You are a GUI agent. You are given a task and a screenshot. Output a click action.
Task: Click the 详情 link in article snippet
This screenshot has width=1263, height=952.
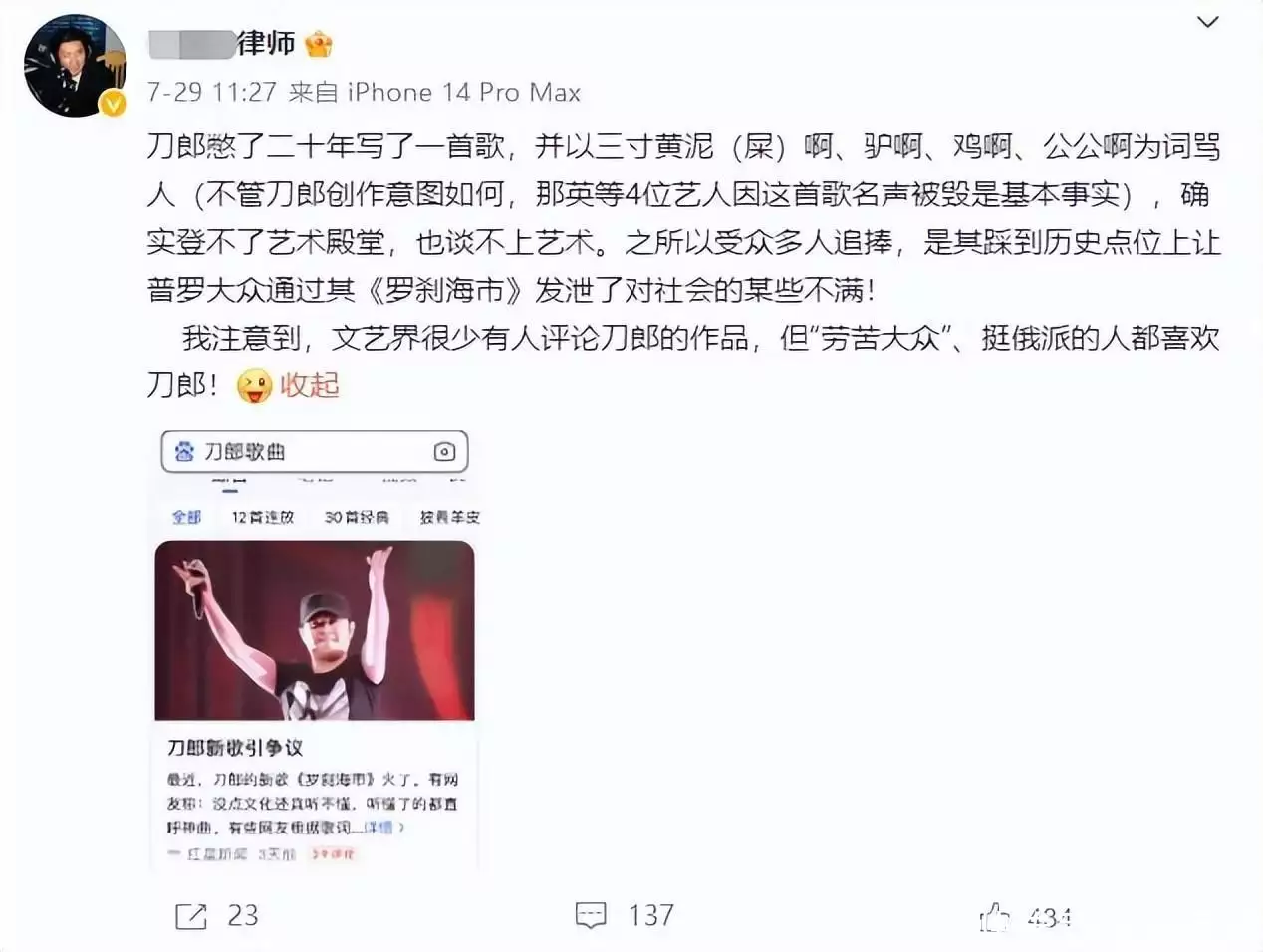point(379,828)
